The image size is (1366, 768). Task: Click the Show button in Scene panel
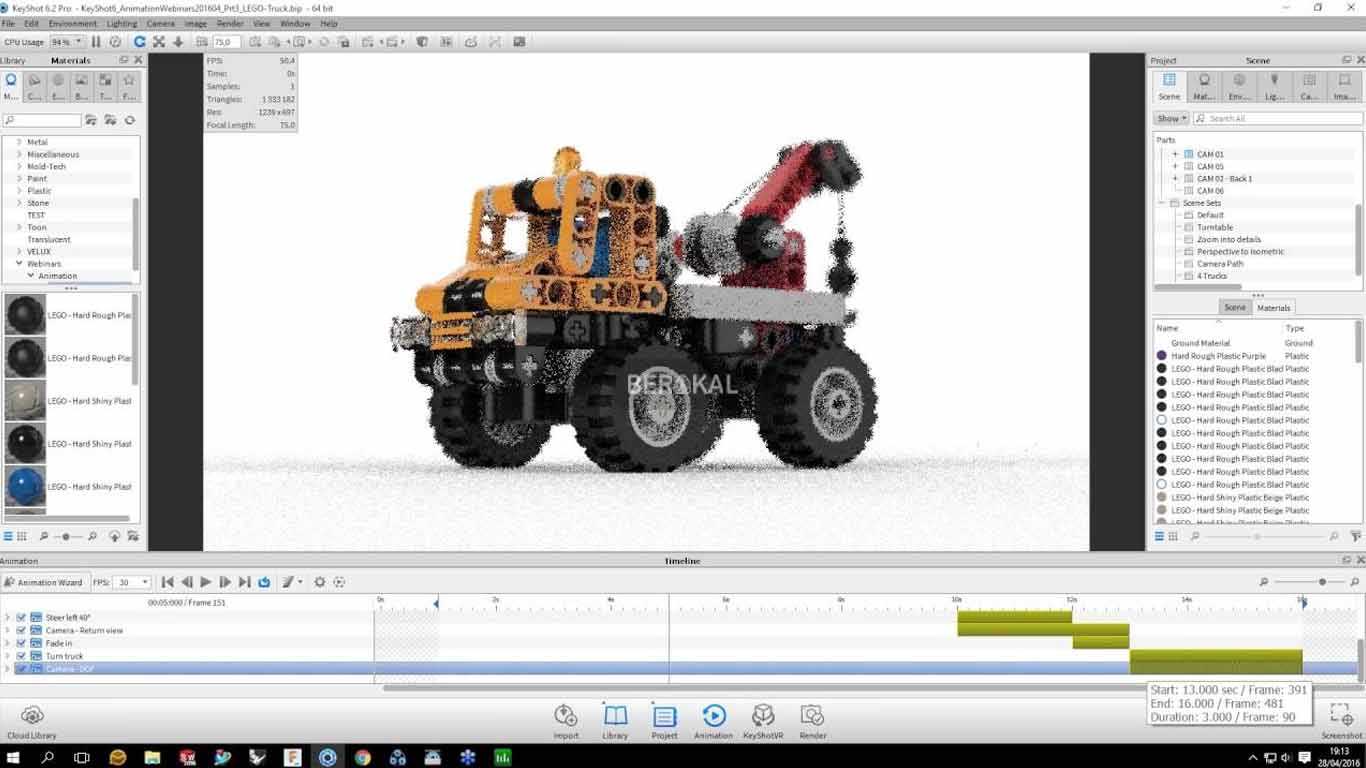[x=1170, y=118]
